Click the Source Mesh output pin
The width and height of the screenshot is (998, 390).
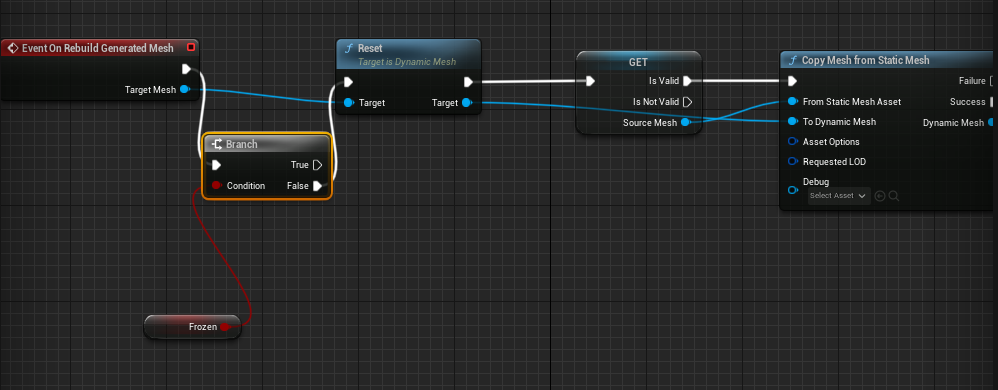[x=685, y=123]
